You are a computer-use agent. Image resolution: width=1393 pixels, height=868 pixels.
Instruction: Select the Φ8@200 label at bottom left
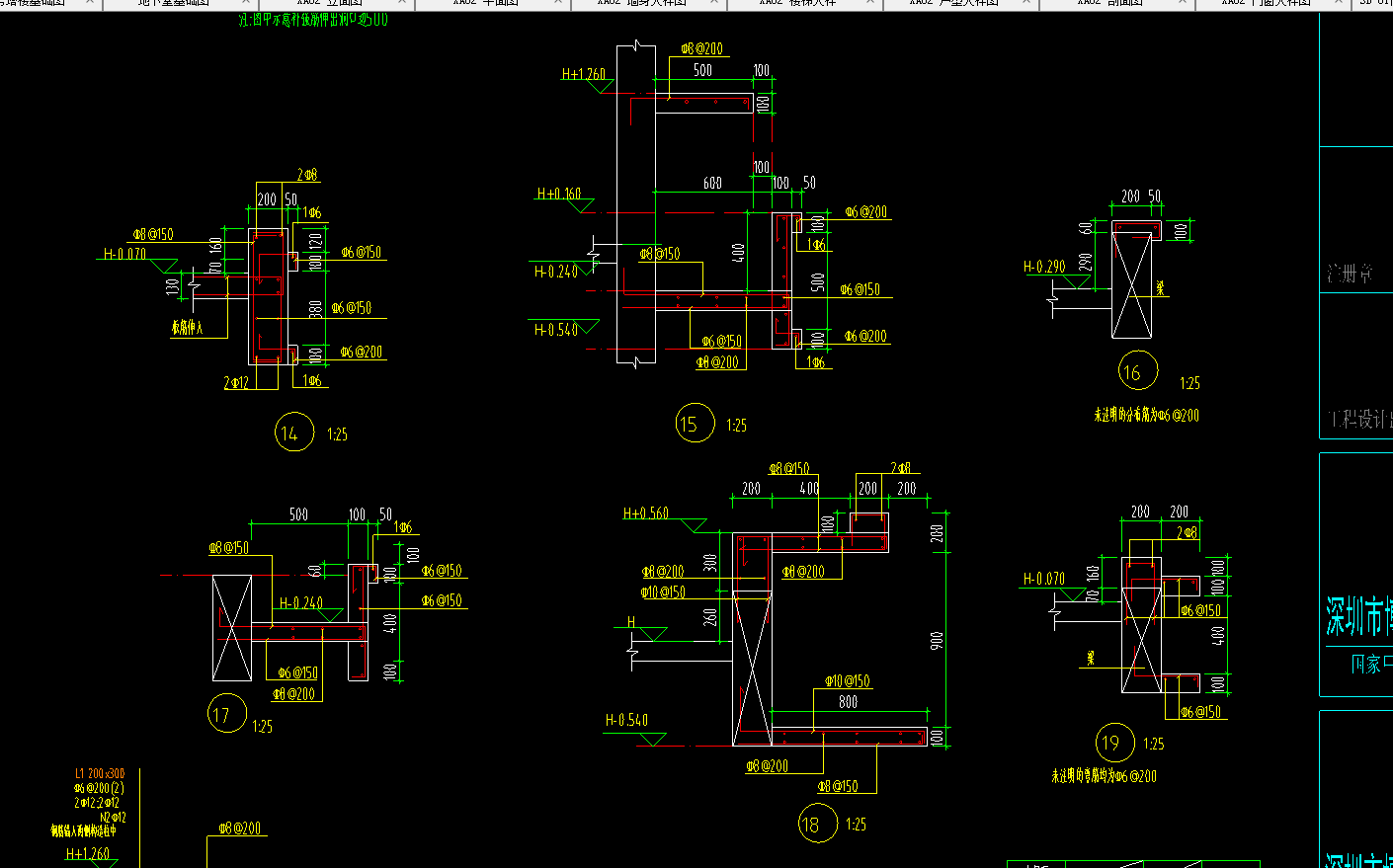(x=240, y=829)
